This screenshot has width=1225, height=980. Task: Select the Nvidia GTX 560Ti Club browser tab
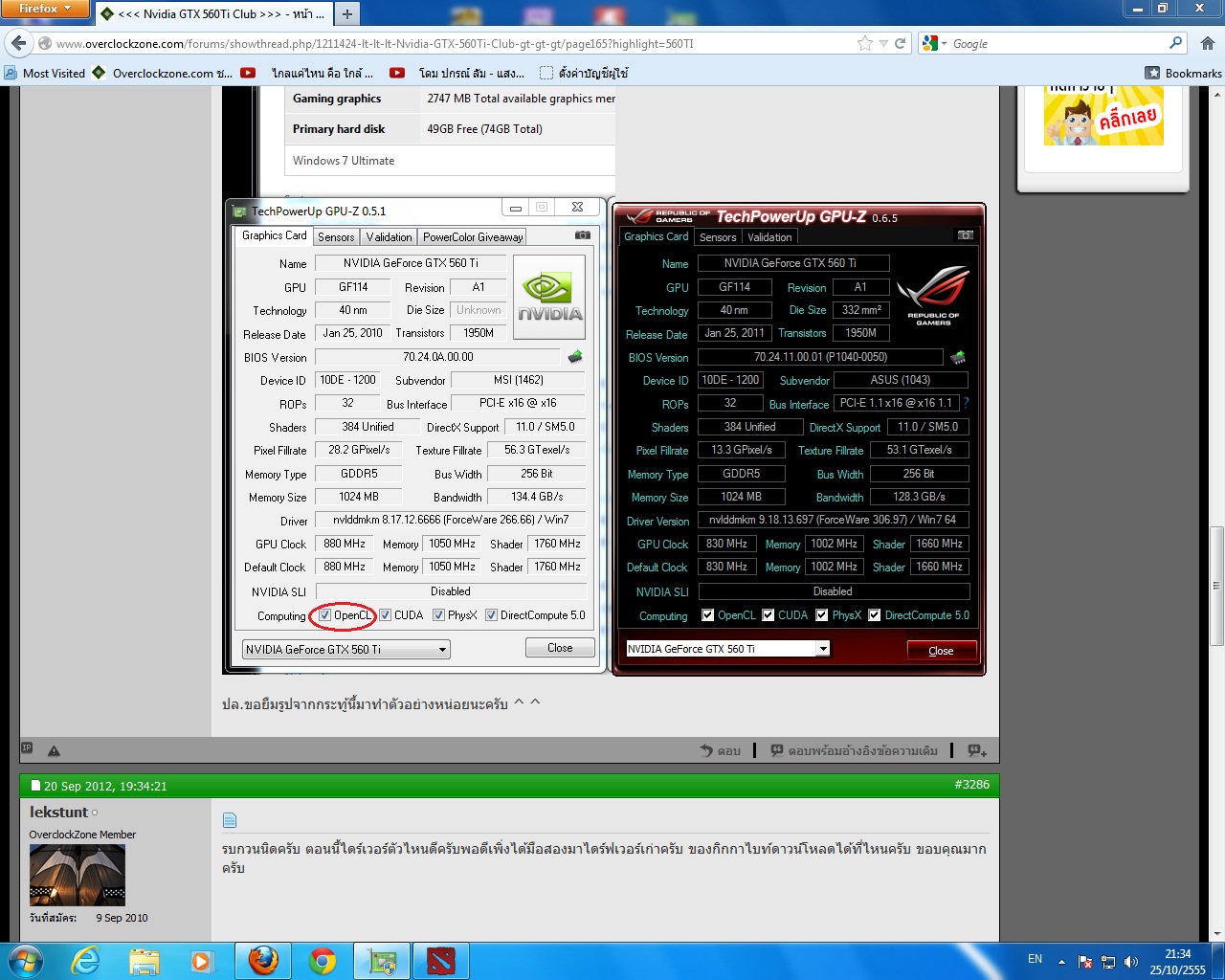pyautogui.click(x=212, y=13)
